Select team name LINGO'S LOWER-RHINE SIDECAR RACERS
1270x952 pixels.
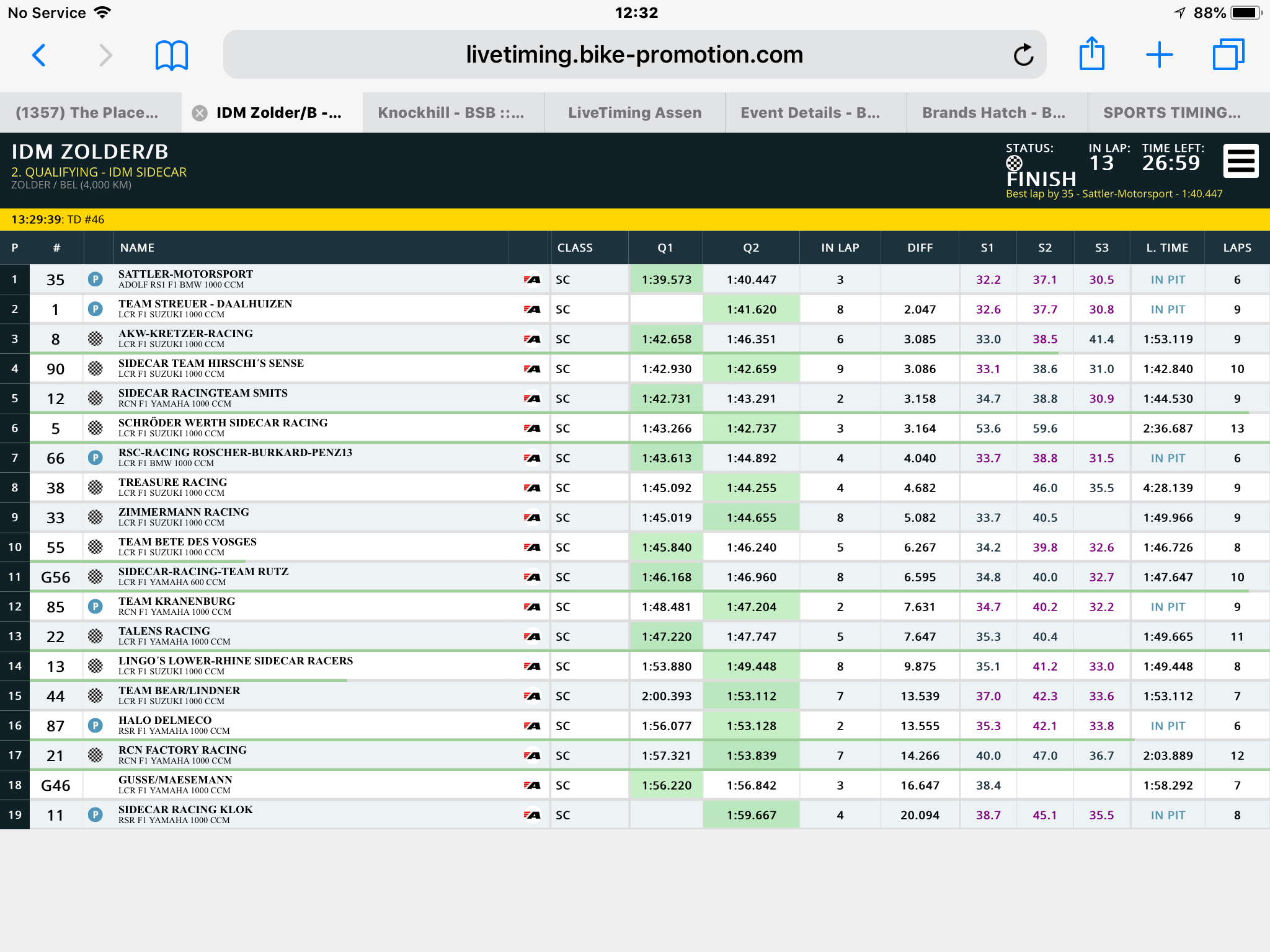click(x=236, y=661)
